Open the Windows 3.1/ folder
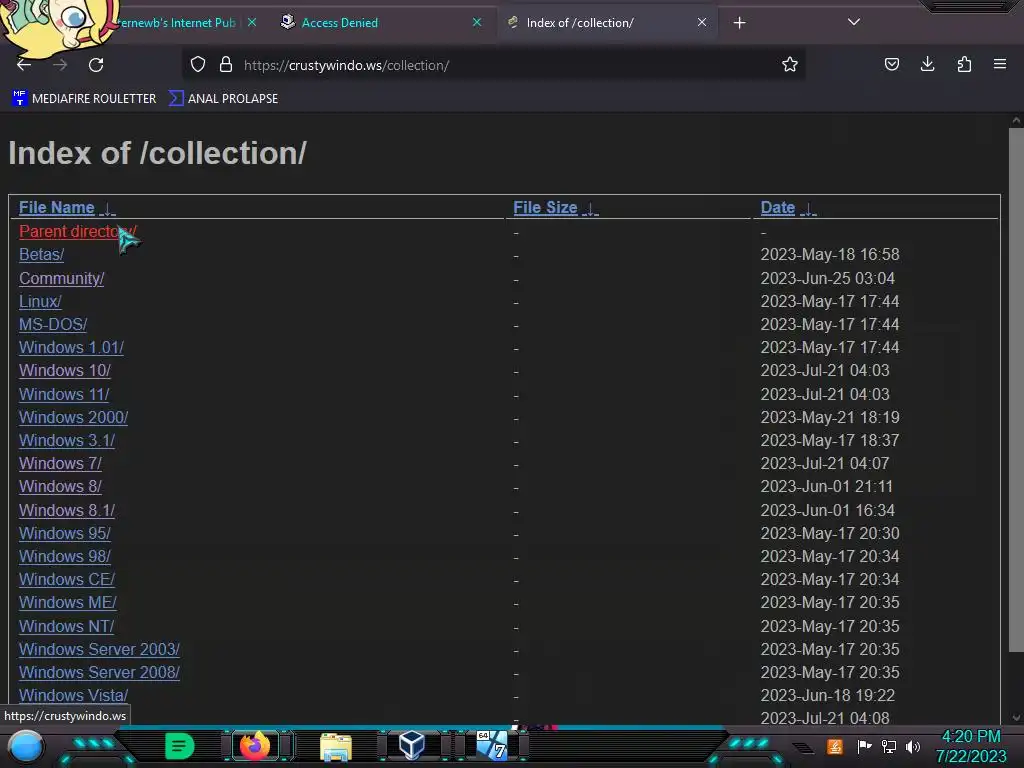Image resolution: width=1024 pixels, height=768 pixels. coord(67,441)
